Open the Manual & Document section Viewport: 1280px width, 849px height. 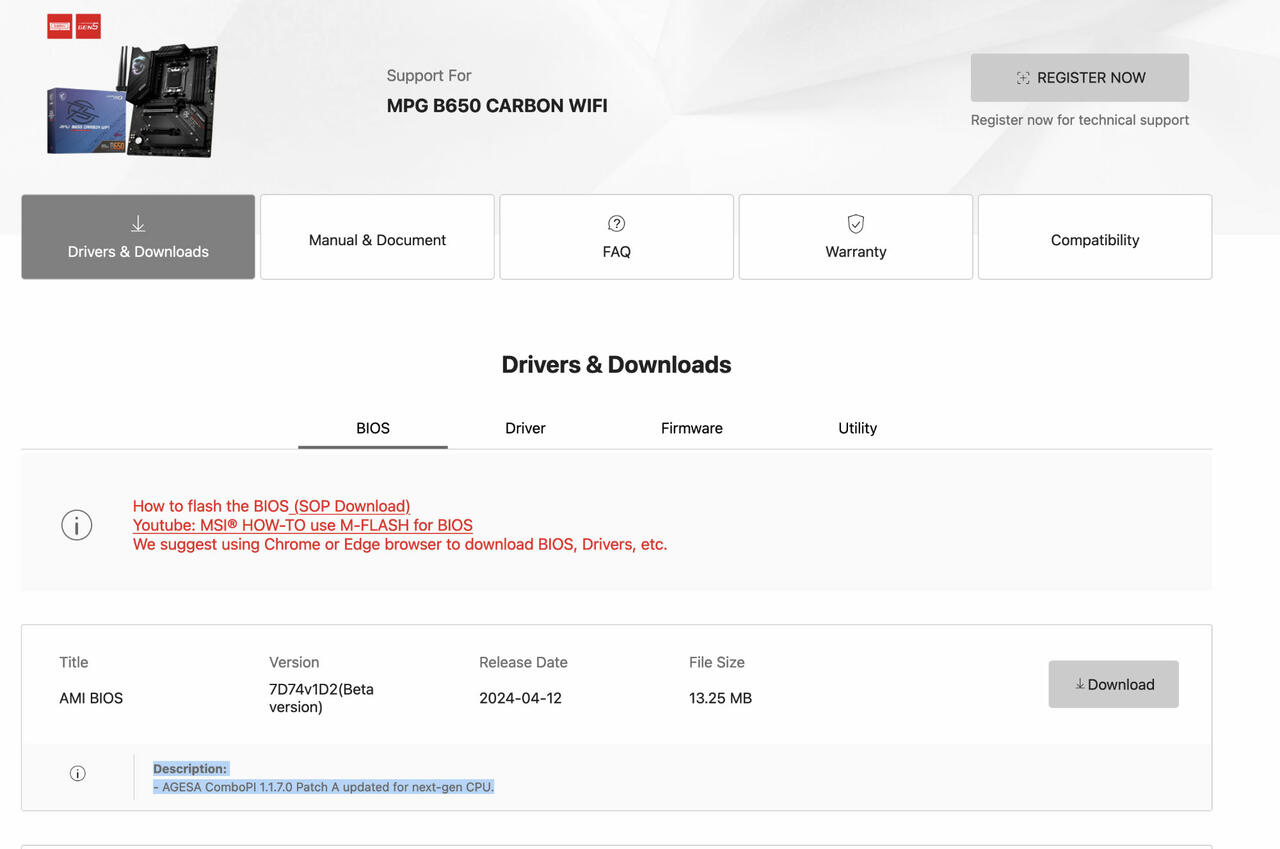click(377, 237)
